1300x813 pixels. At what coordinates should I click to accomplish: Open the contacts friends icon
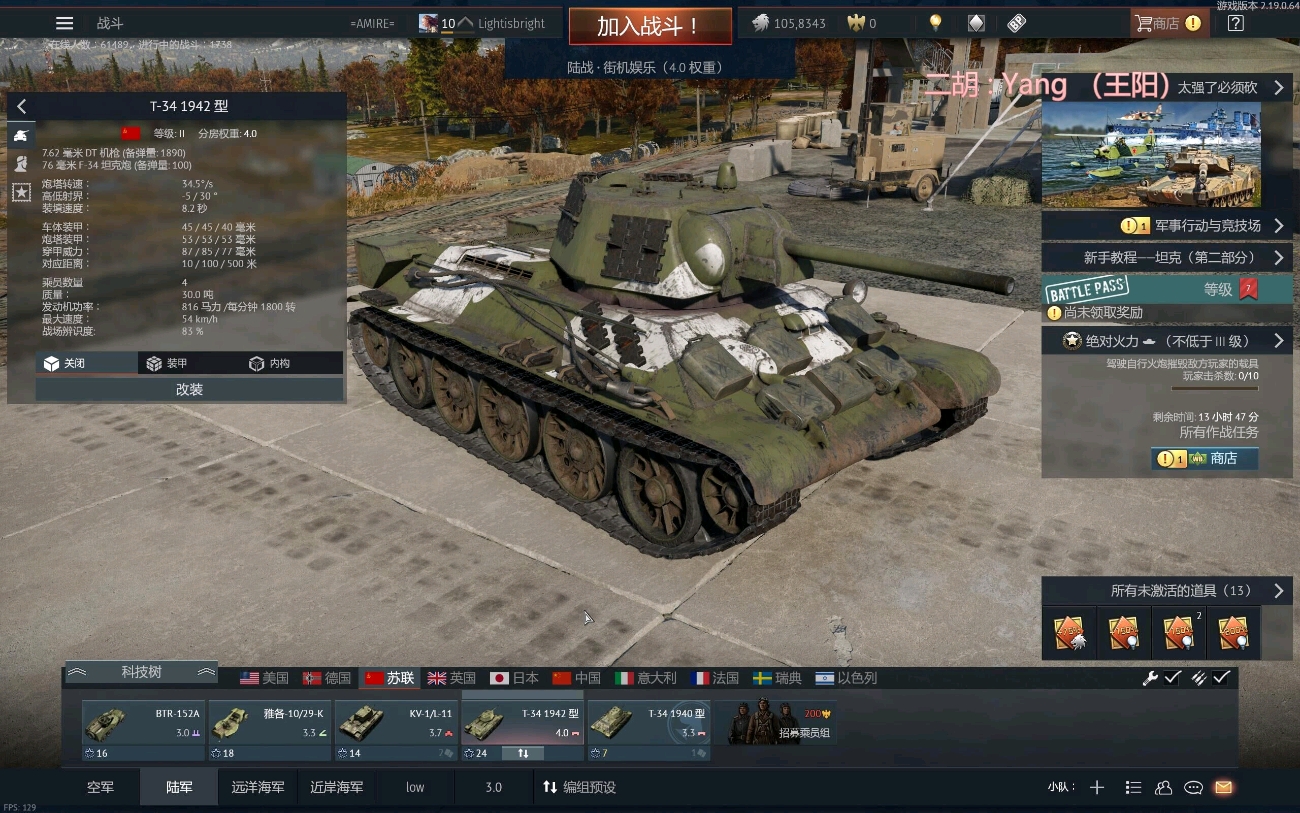coord(1163,787)
